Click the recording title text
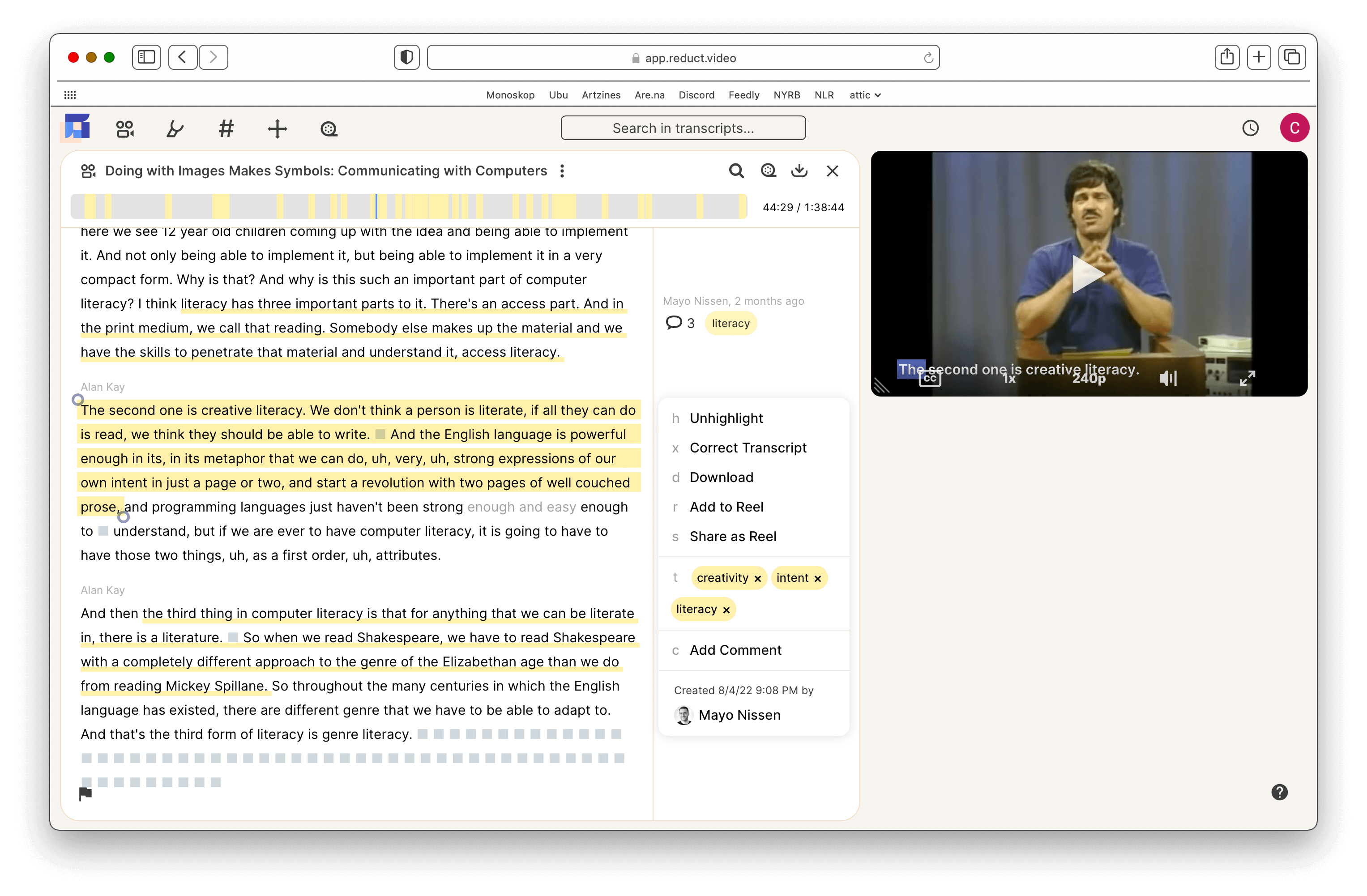 [326, 171]
